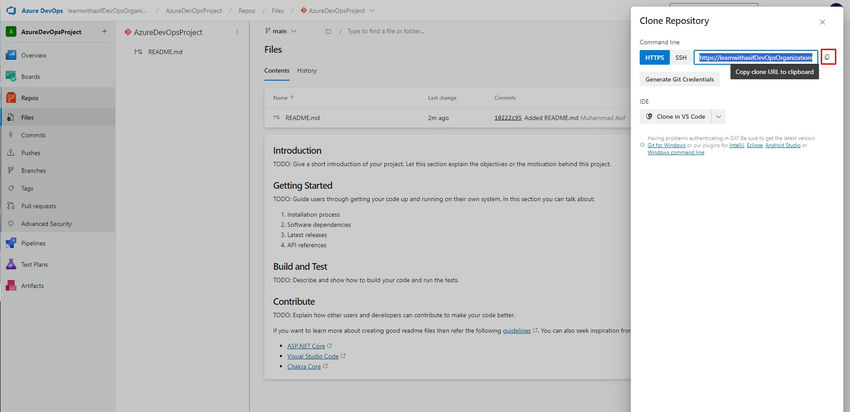Open the Eclipse plugin link
This screenshot has width=850, height=412.
(x=755, y=145)
